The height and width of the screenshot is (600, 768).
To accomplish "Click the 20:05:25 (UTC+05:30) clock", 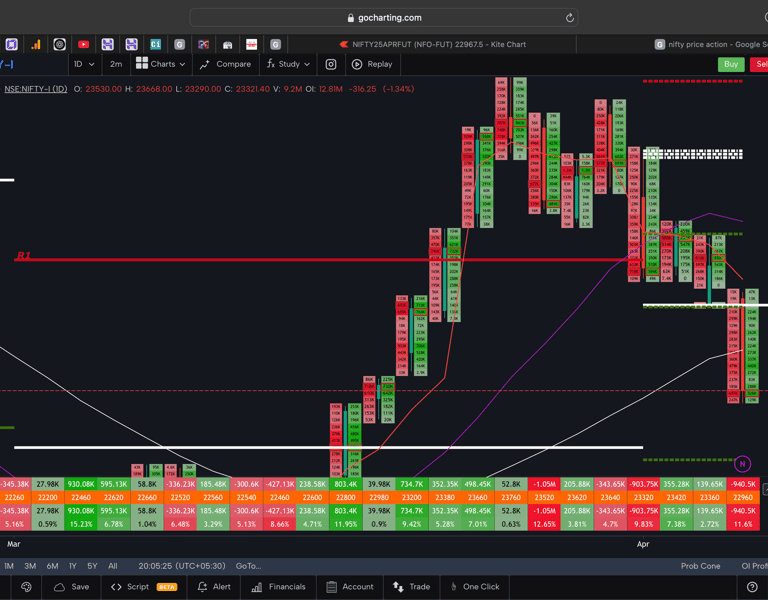I will (x=182, y=566).
